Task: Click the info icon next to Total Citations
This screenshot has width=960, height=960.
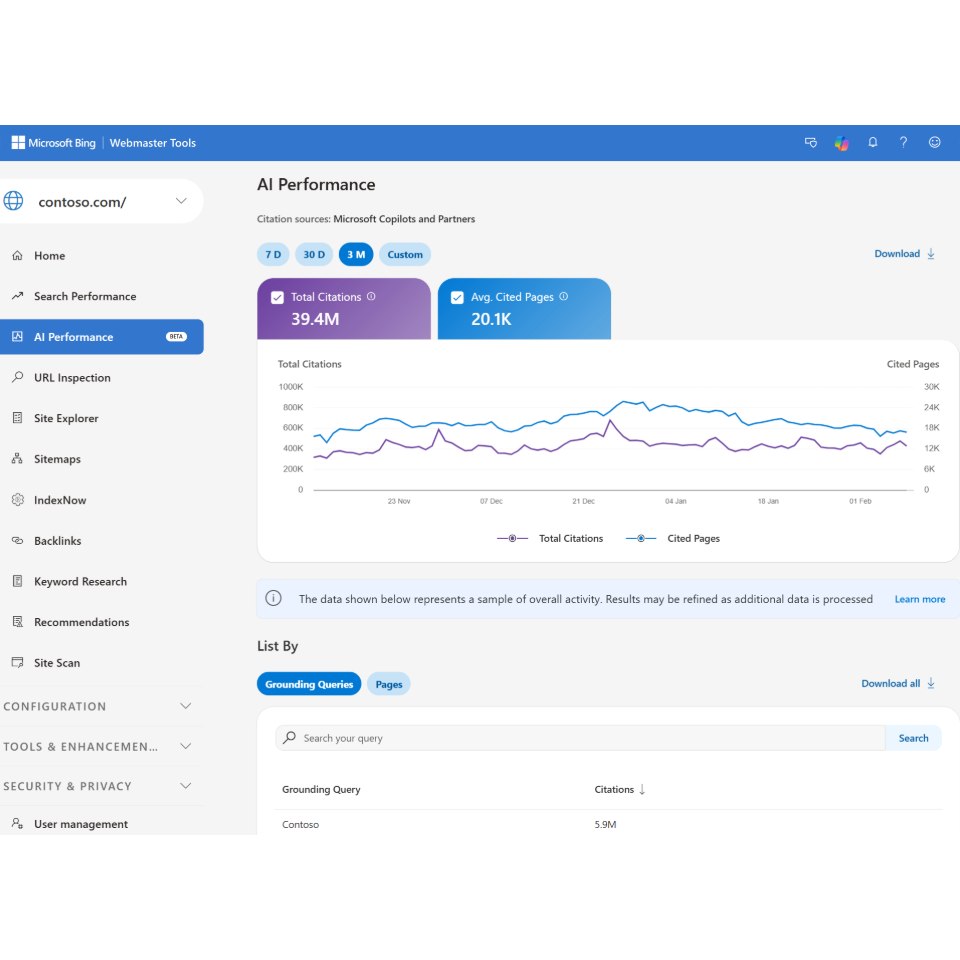Action: click(x=371, y=296)
